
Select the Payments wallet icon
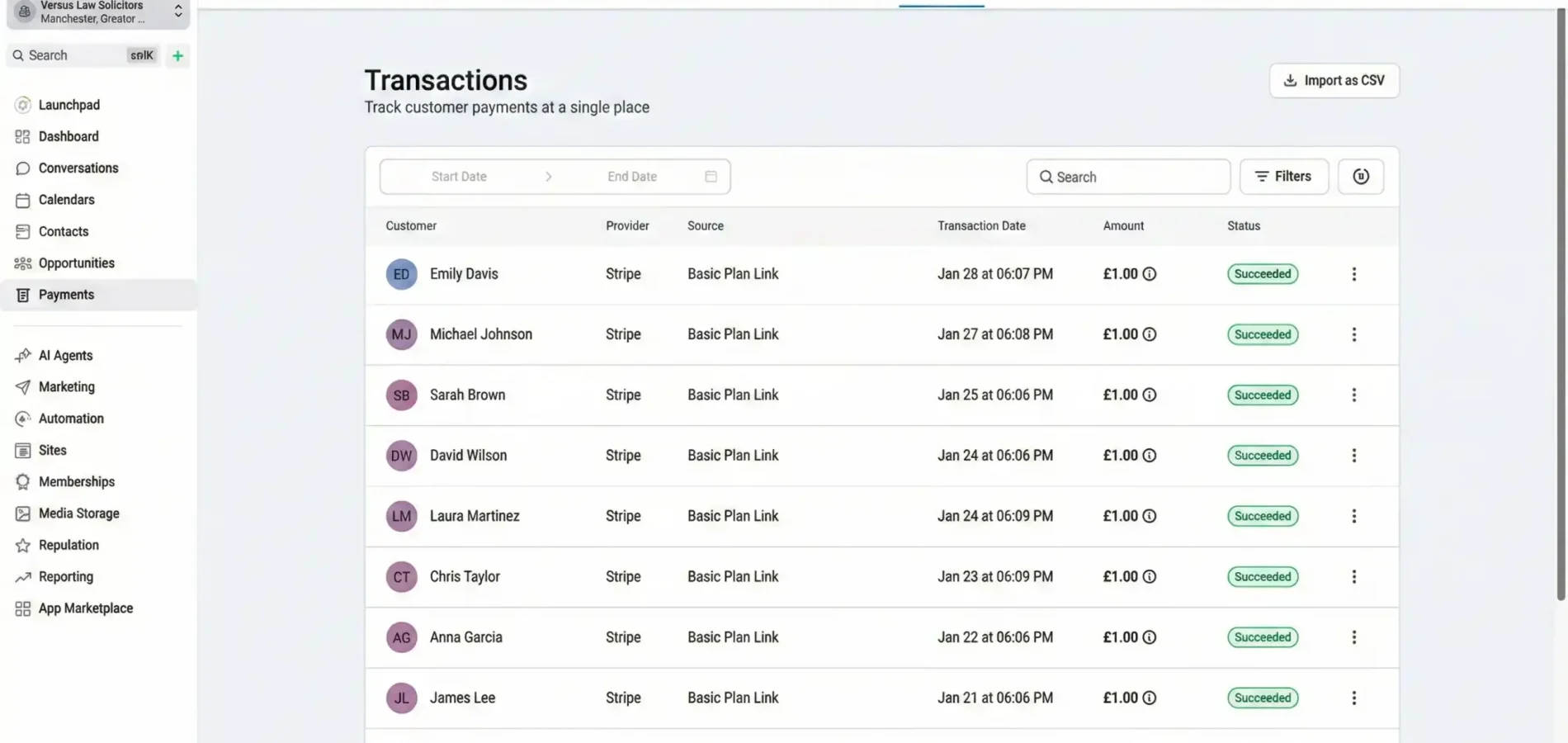click(x=22, y=294)
